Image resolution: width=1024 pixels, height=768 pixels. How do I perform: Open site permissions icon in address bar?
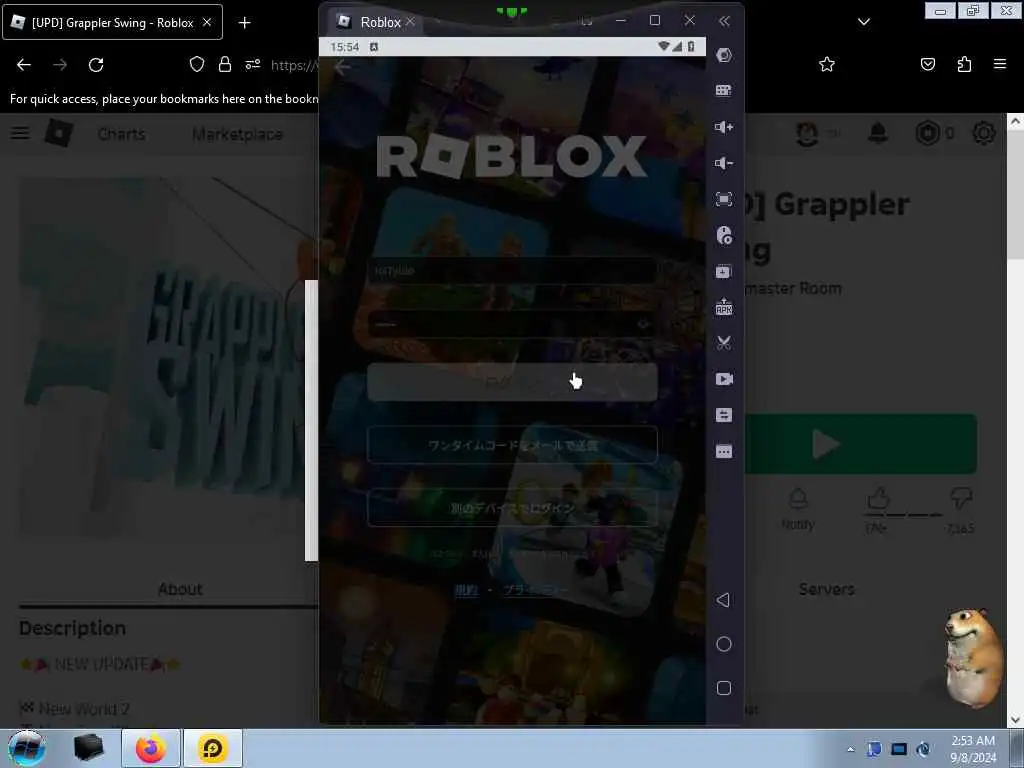point(253,64)
